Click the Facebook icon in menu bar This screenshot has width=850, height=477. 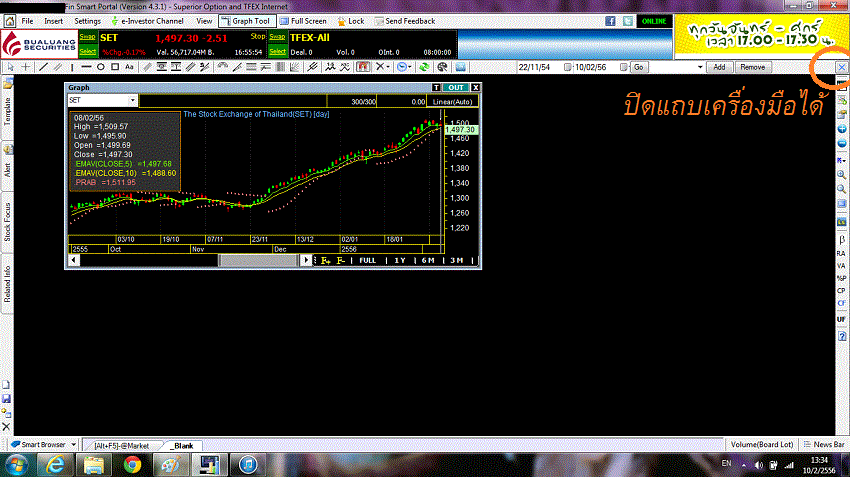pos(610,21)
